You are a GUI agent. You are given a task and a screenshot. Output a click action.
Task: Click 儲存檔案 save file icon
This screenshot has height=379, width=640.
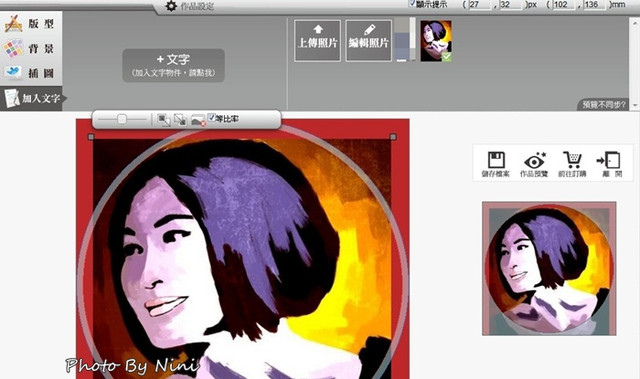[x=496, y=164]
